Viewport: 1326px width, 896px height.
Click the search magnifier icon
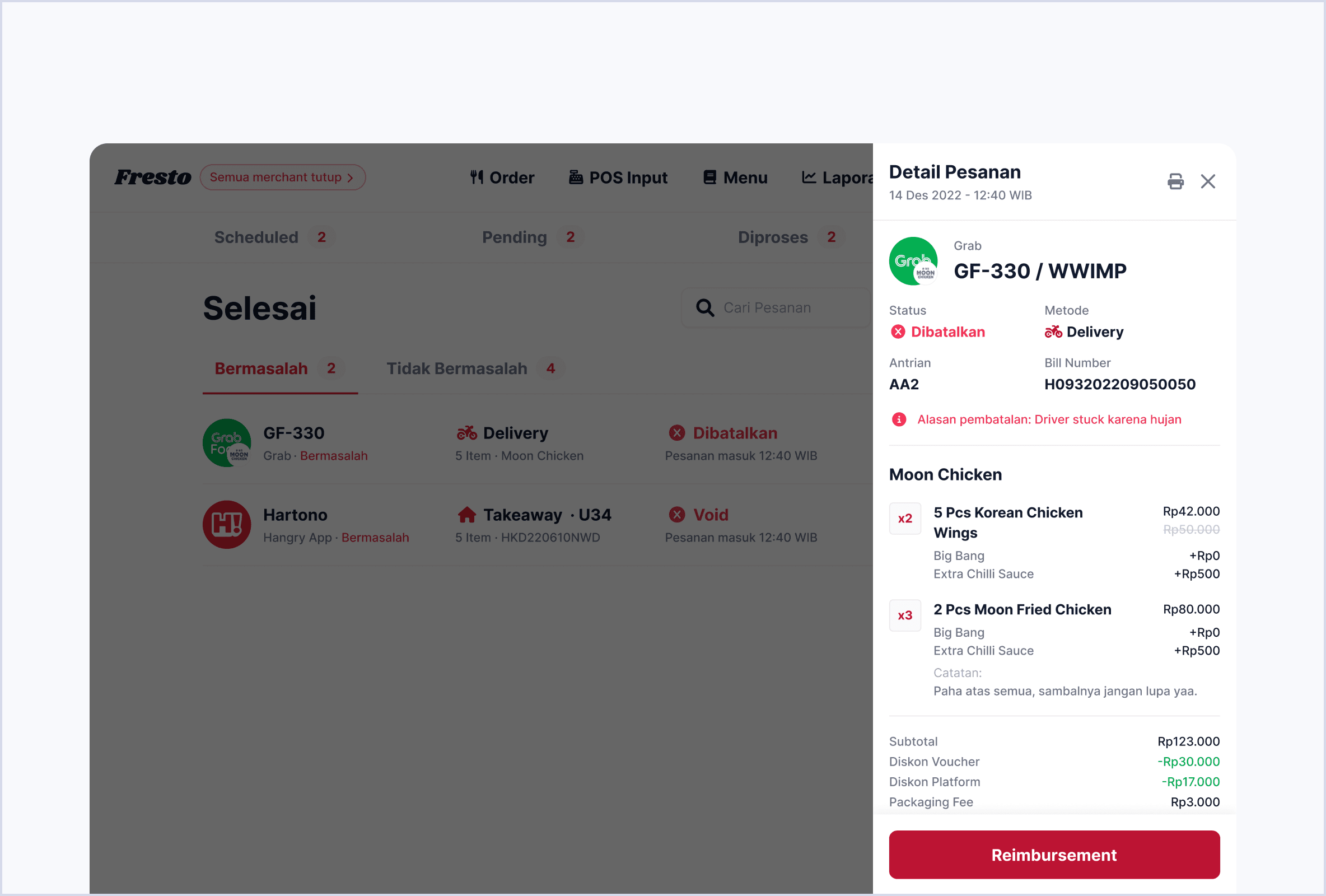point(705,308)
